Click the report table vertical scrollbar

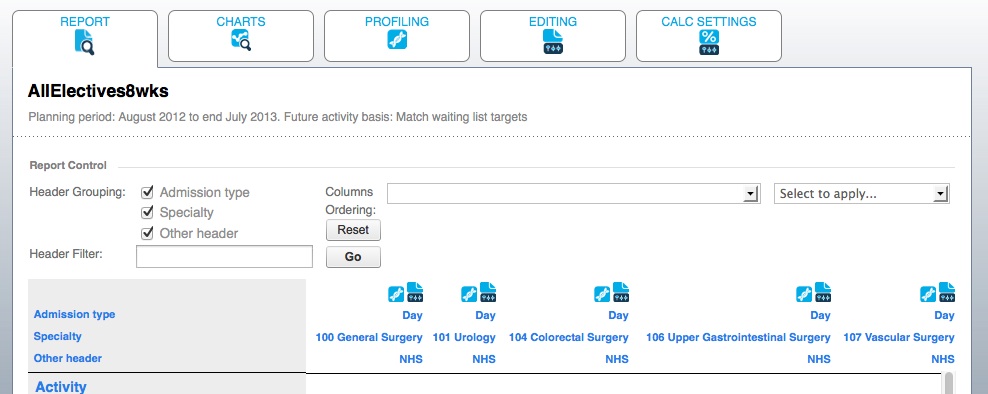pyautogui.click(x=948, y=383)
